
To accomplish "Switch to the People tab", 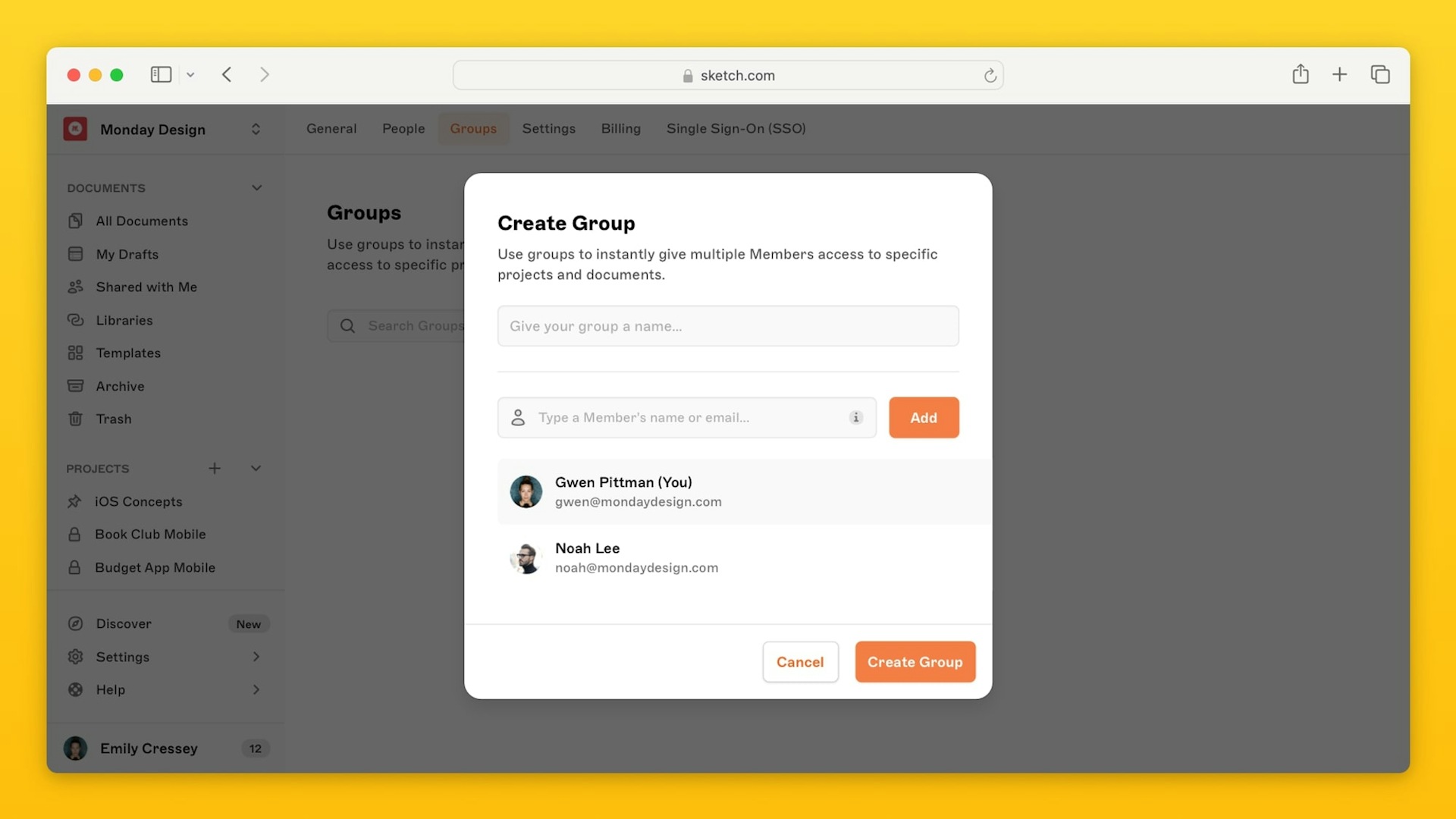I will (x=403, y=128).
